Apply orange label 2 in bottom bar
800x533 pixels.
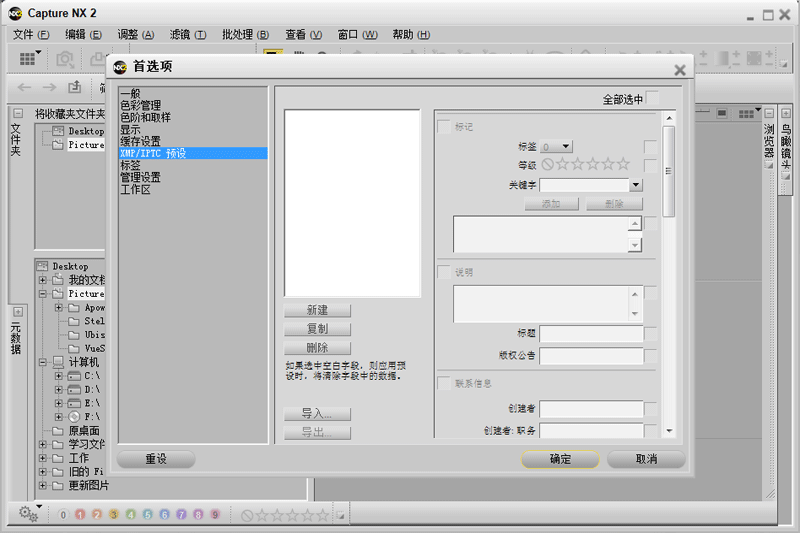(x=97, y=515)
